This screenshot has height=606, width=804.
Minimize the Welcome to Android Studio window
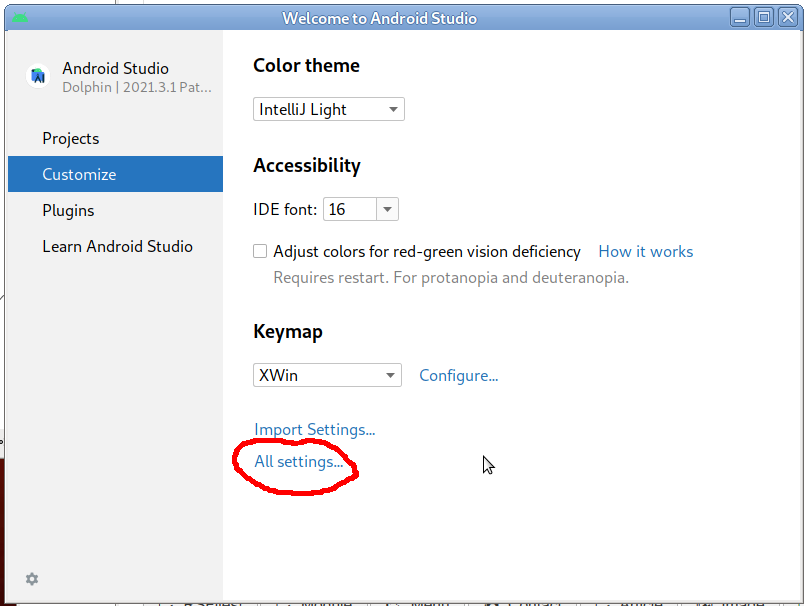[739, 17]
